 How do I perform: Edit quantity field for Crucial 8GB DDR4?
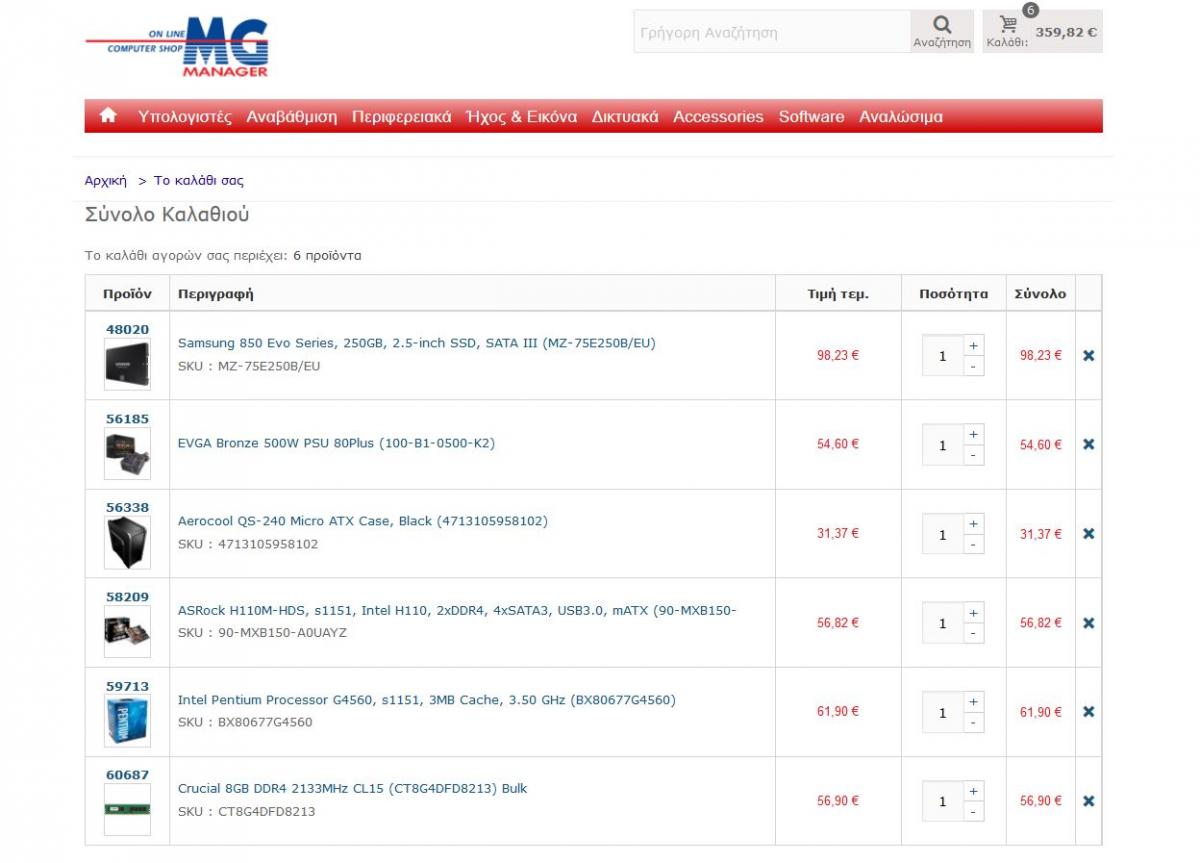943,801
